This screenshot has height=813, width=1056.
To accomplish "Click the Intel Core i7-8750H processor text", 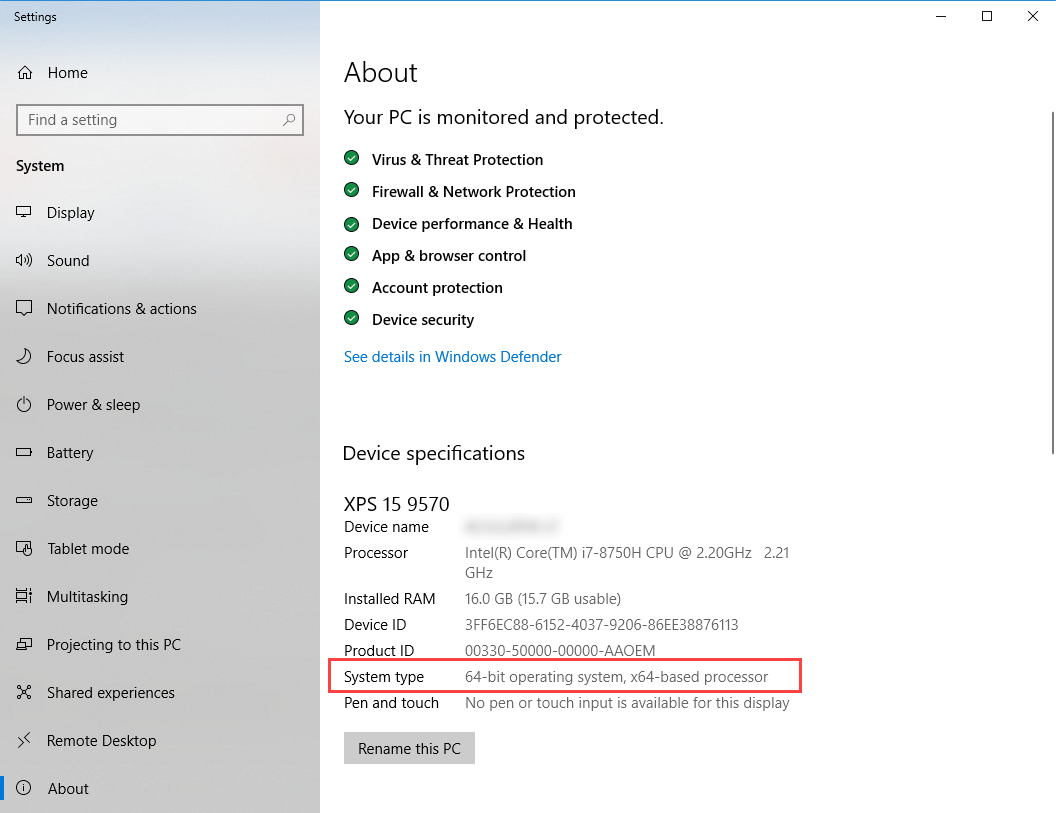I will 626,562.
